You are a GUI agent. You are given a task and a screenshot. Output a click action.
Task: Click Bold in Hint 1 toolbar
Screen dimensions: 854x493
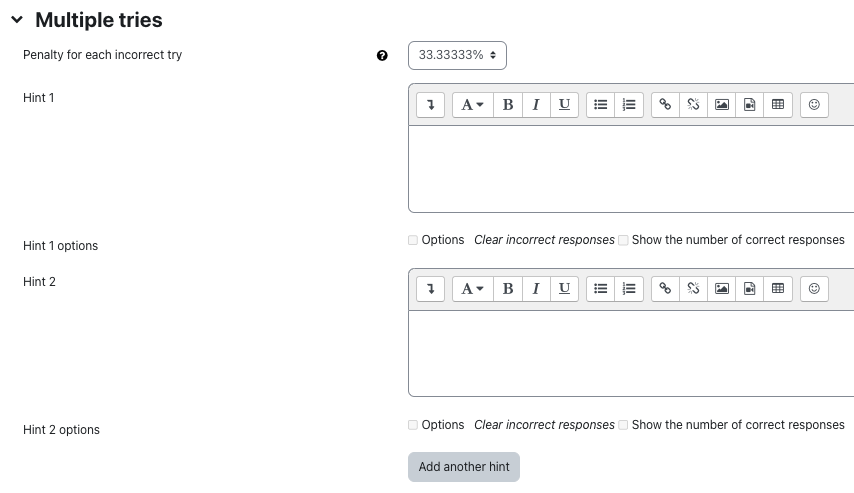click(508, 105)
